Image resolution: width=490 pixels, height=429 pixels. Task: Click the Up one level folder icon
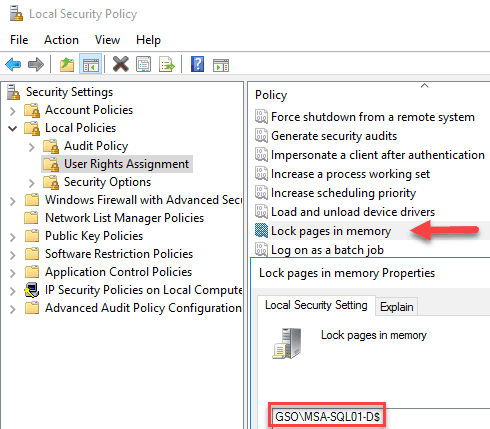67,64
